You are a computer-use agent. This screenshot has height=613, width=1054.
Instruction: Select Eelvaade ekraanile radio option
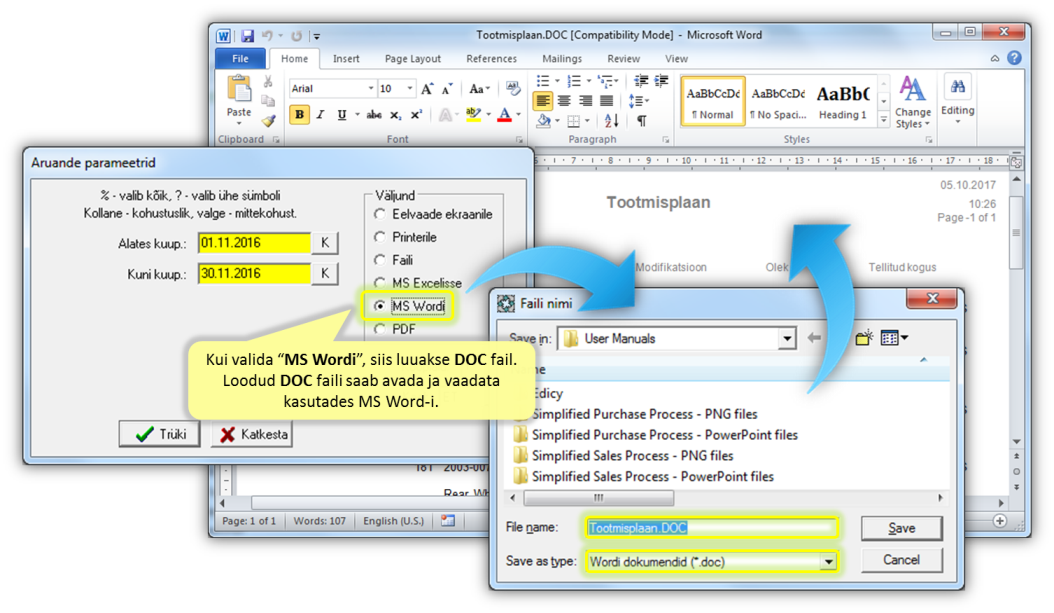[380, 214]
